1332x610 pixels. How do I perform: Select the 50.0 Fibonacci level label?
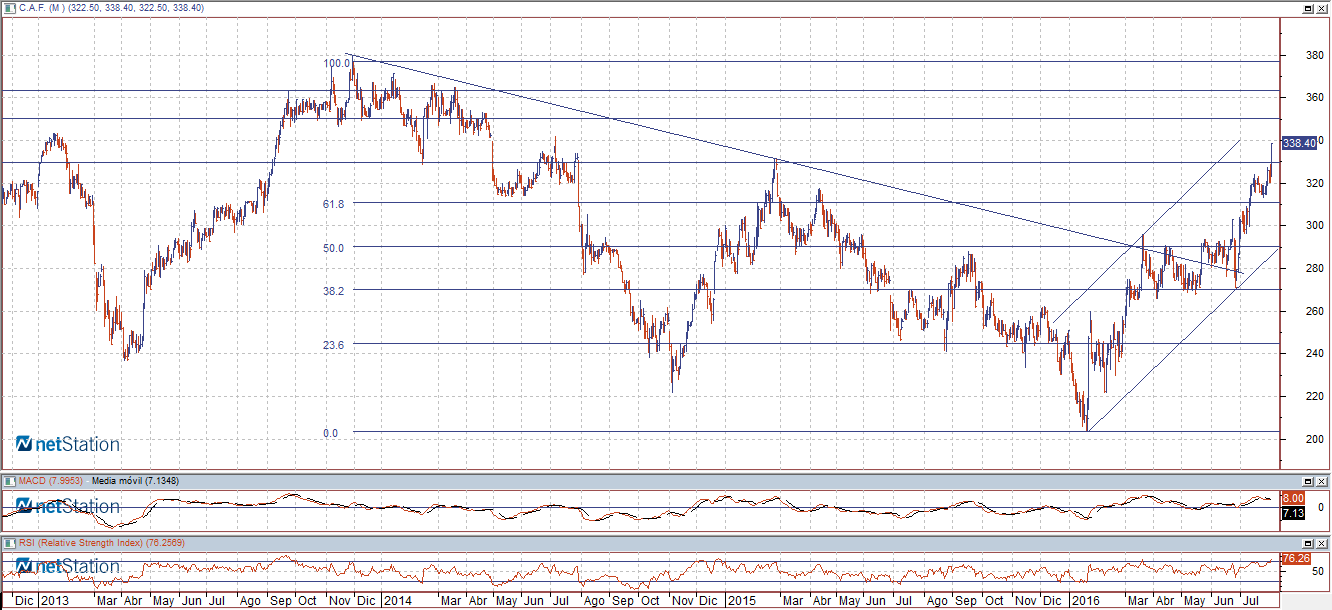click(334, 247)
